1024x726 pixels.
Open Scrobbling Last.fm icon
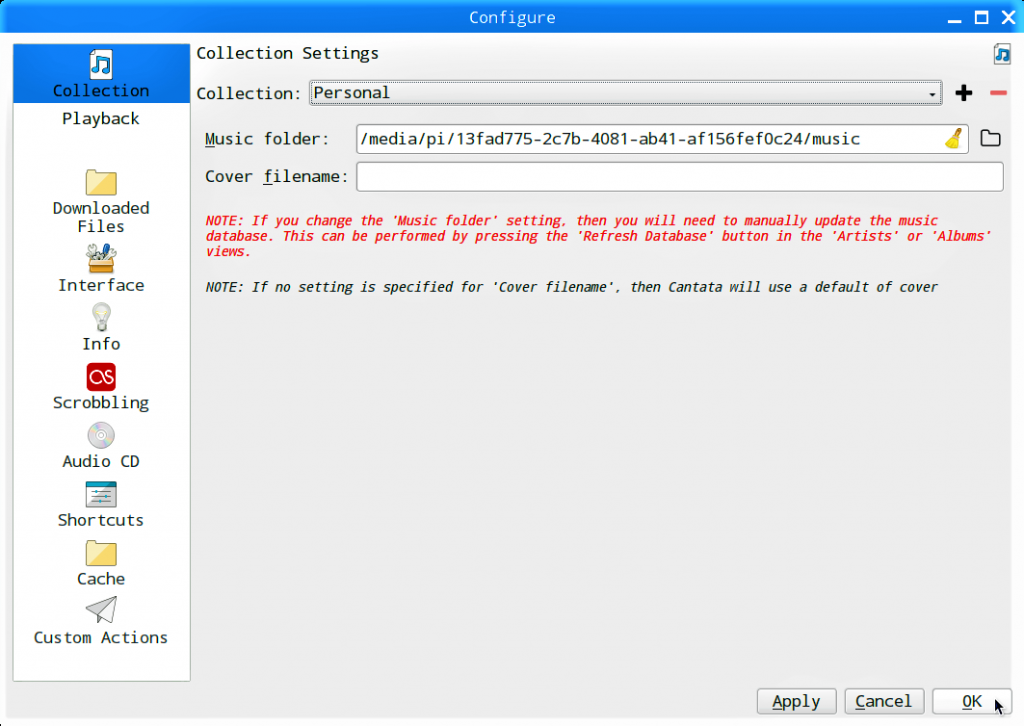pos(101,377)
